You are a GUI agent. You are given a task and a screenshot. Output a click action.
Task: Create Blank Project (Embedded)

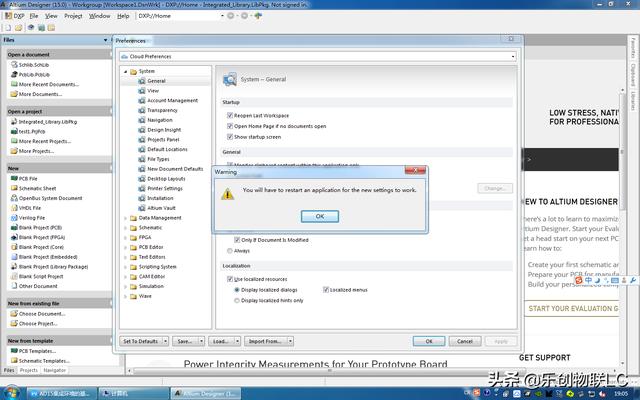click(48, 257)
